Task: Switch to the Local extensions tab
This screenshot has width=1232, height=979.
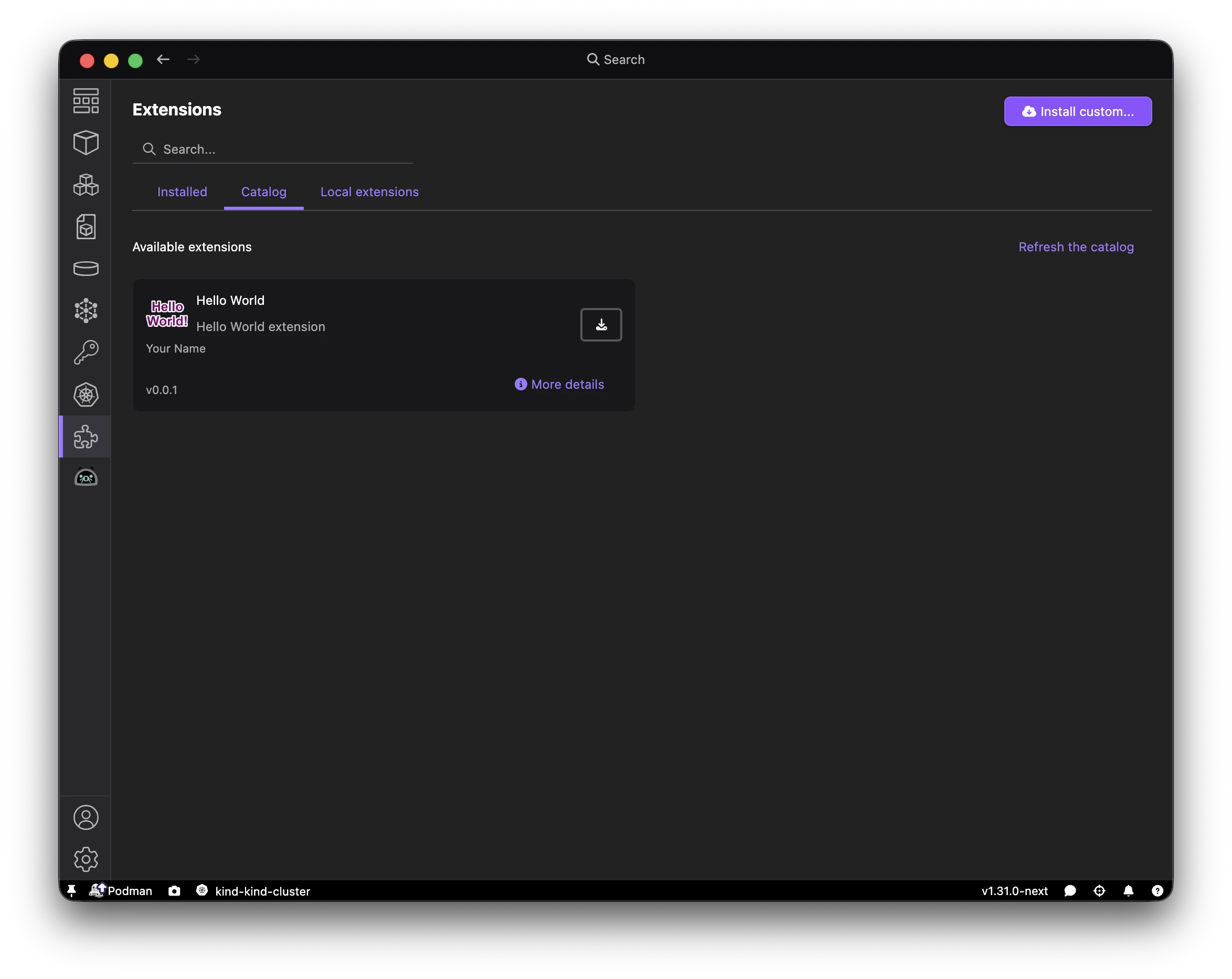Action: (369, 192)
